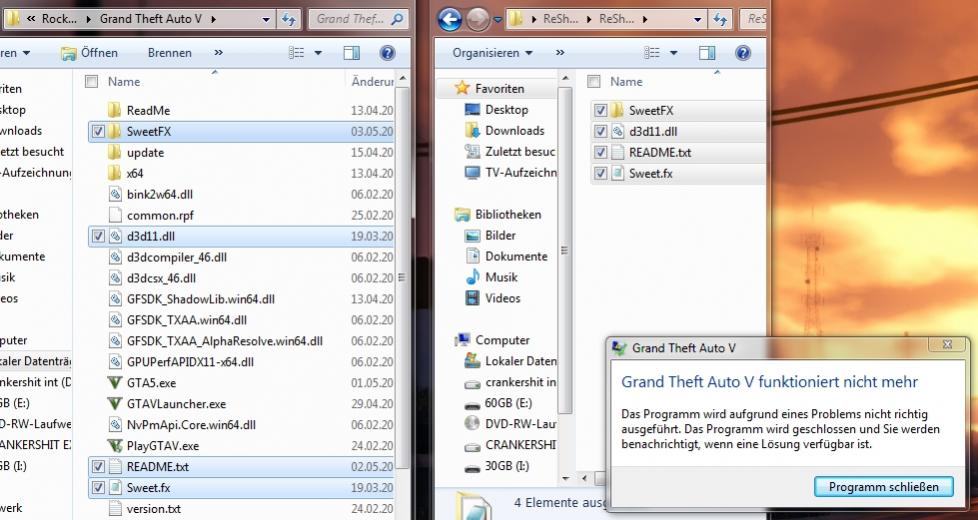The image size is (978, 520).
Task: Select the GTAVLauncher.exe icon
Action: point(115,404)
